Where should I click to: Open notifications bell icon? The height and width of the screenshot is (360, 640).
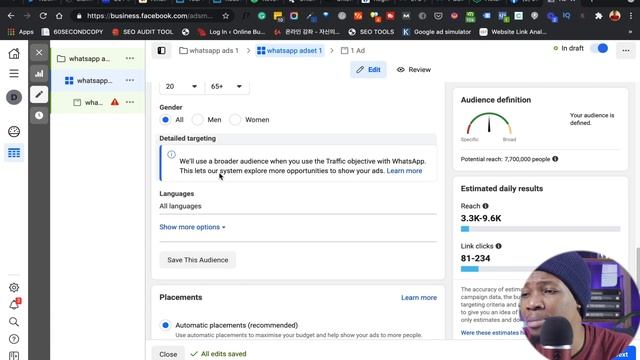(14, 305)
